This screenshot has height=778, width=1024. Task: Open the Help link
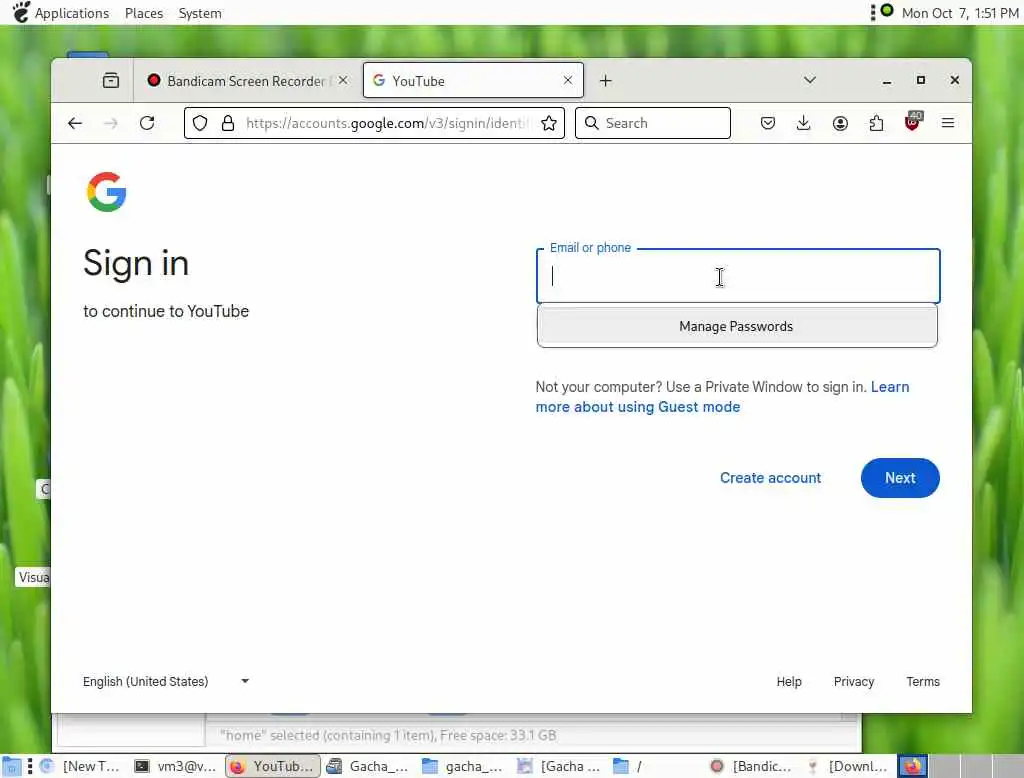pyautogui.click(x=789, y=681)
